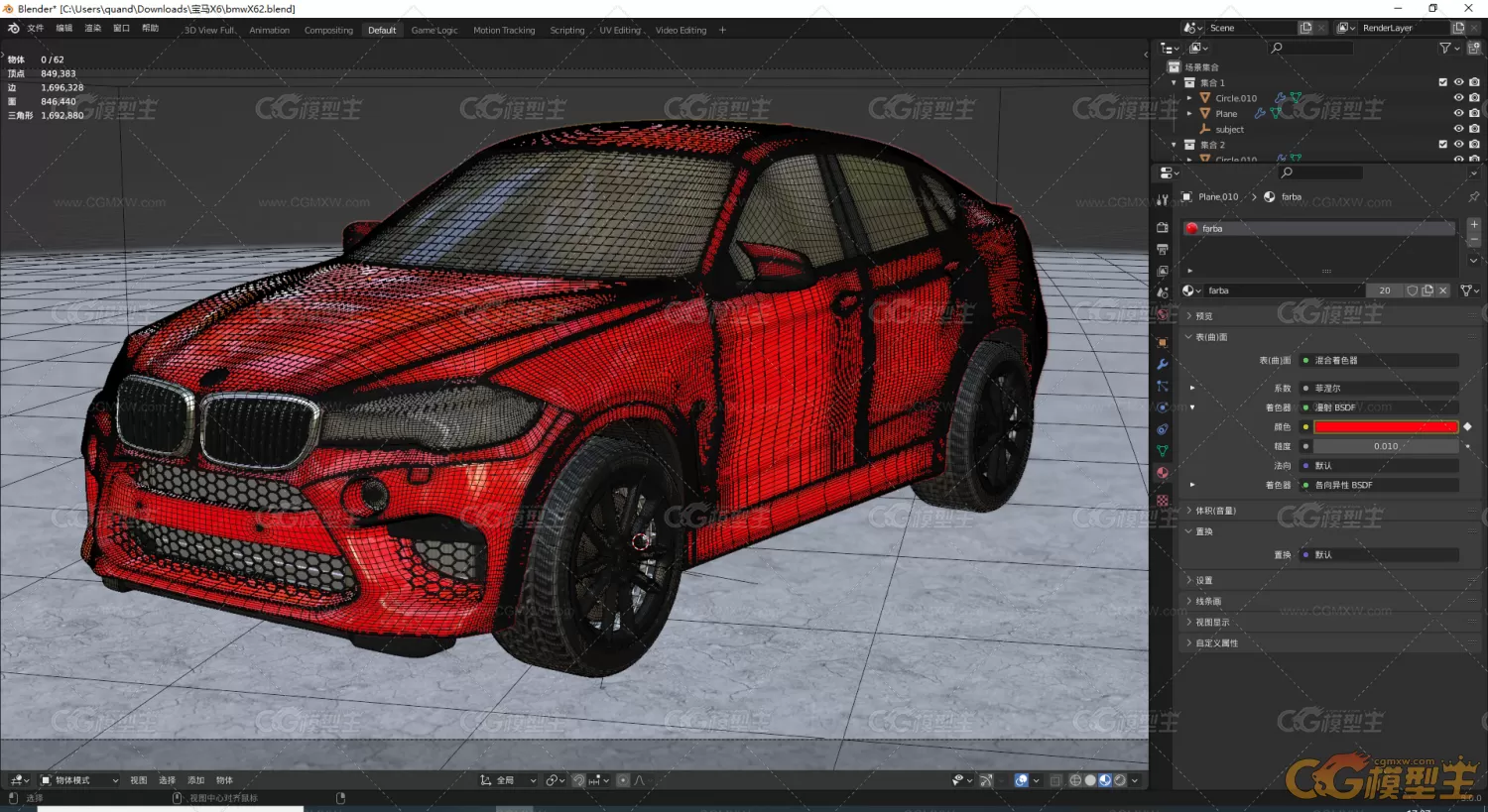The image size is (1488, 812).
Task: Hide the subject object in viewport
Action: pos(1458,129)
